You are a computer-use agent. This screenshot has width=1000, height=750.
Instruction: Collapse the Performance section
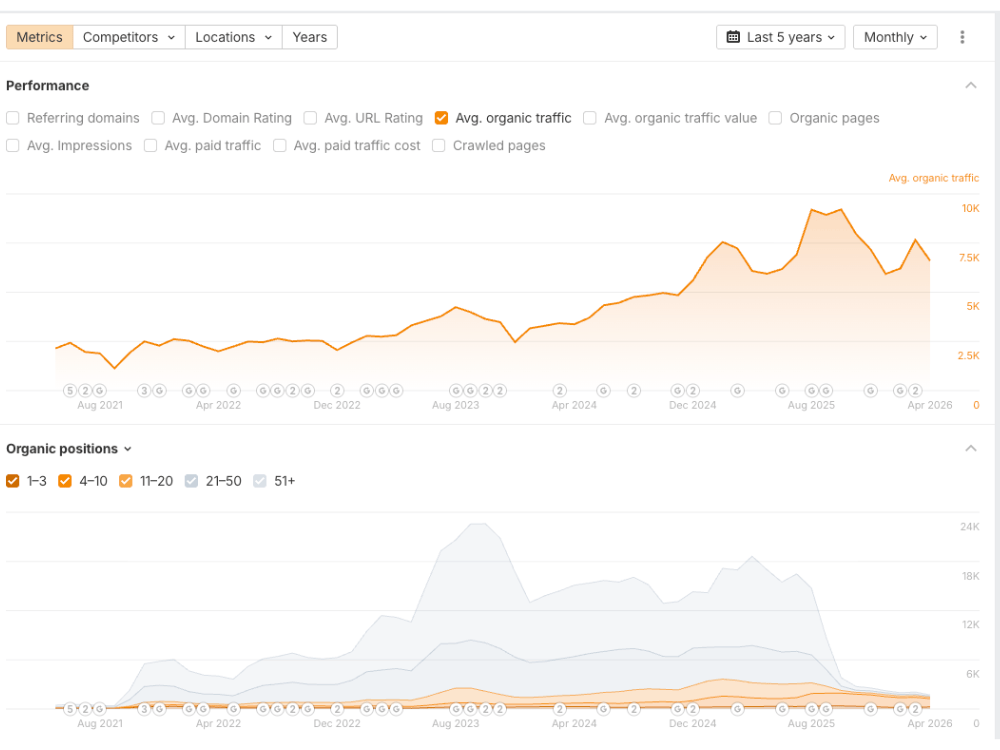(970, 85)
